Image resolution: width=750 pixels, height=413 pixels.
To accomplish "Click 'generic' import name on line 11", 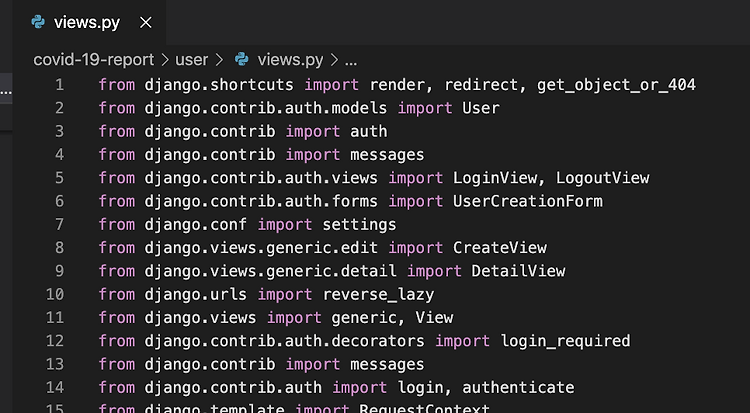I will (364, 318).
